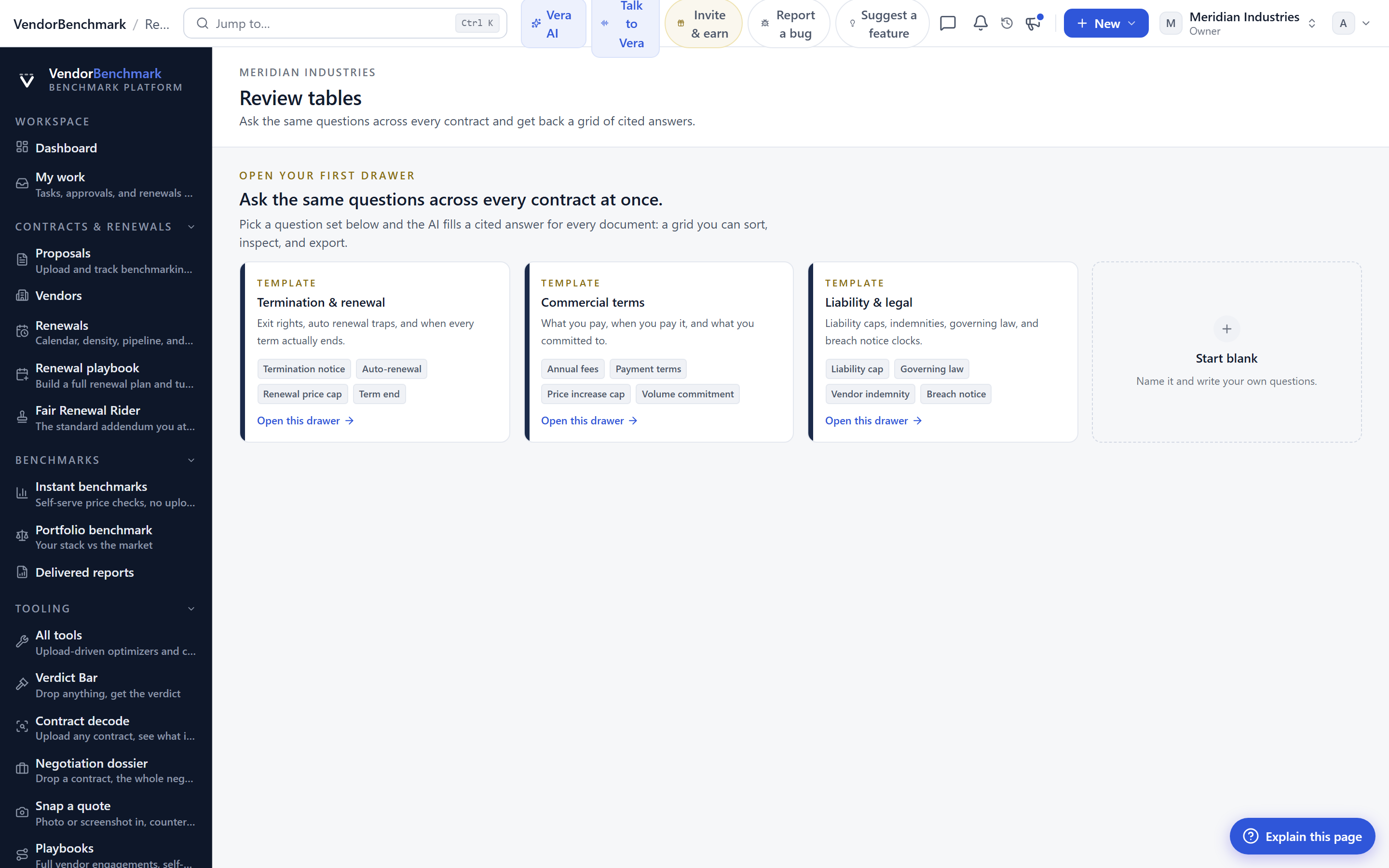This screenshot has height=868, width=1389.
Task: Collapse the Contracts & Renewals section
Action: (191, 227)
